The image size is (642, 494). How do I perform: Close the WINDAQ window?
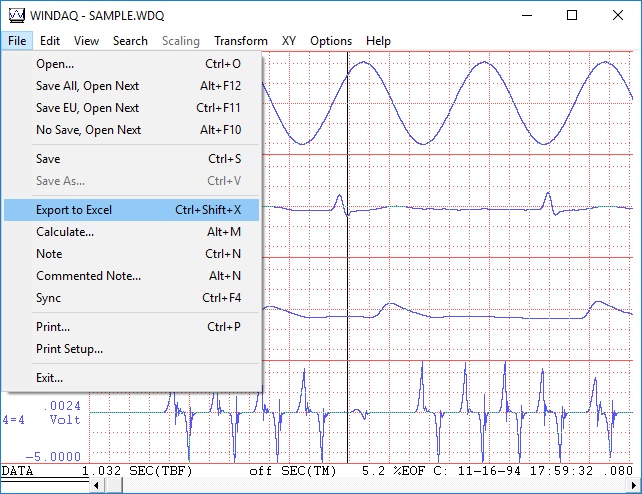(618, 16)
